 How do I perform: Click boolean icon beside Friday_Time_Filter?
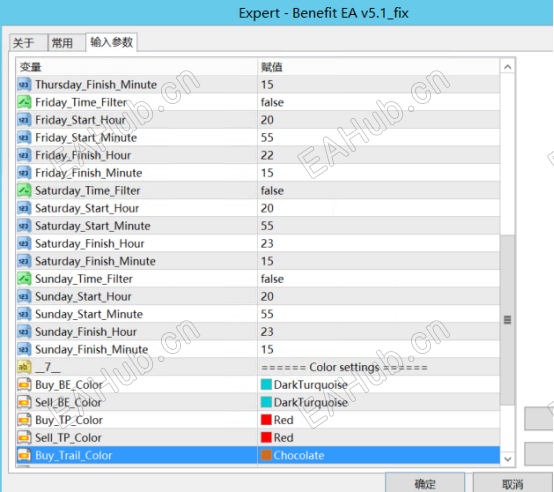pos(24,102)
